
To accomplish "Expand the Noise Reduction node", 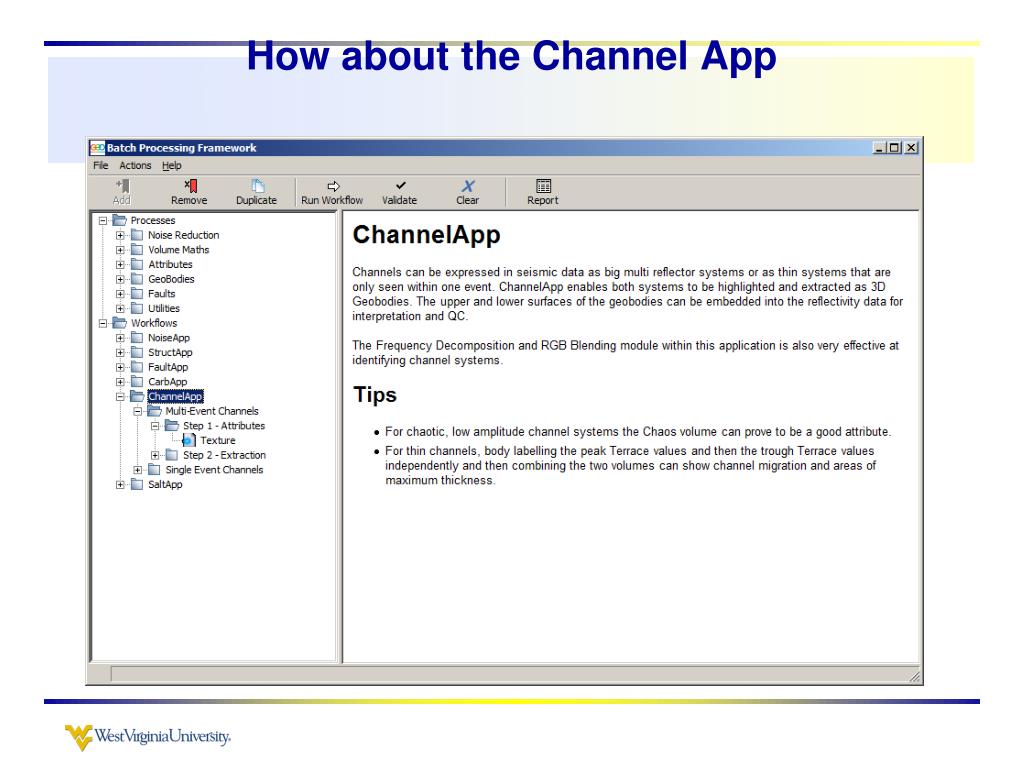I will click(x=120, y=235).
